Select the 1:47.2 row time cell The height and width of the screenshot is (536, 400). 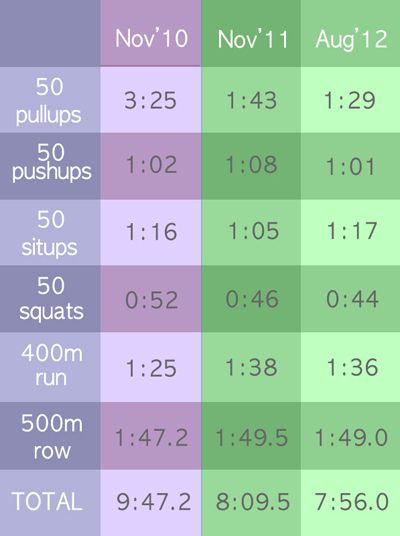pos(151,436)
